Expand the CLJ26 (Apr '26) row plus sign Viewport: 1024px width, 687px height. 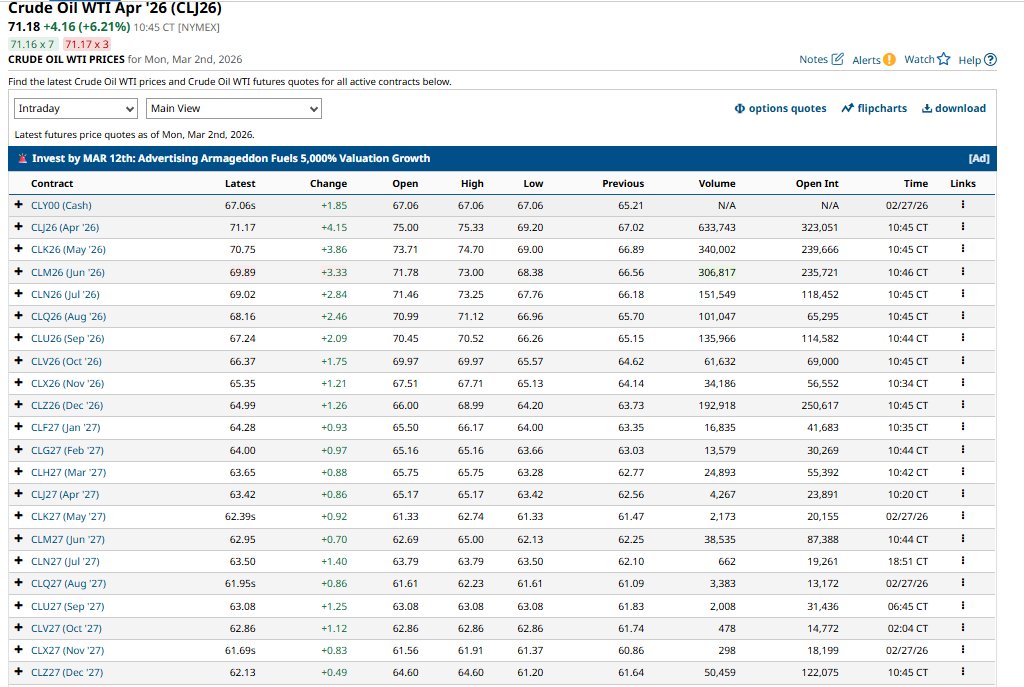tap(18, 227)
